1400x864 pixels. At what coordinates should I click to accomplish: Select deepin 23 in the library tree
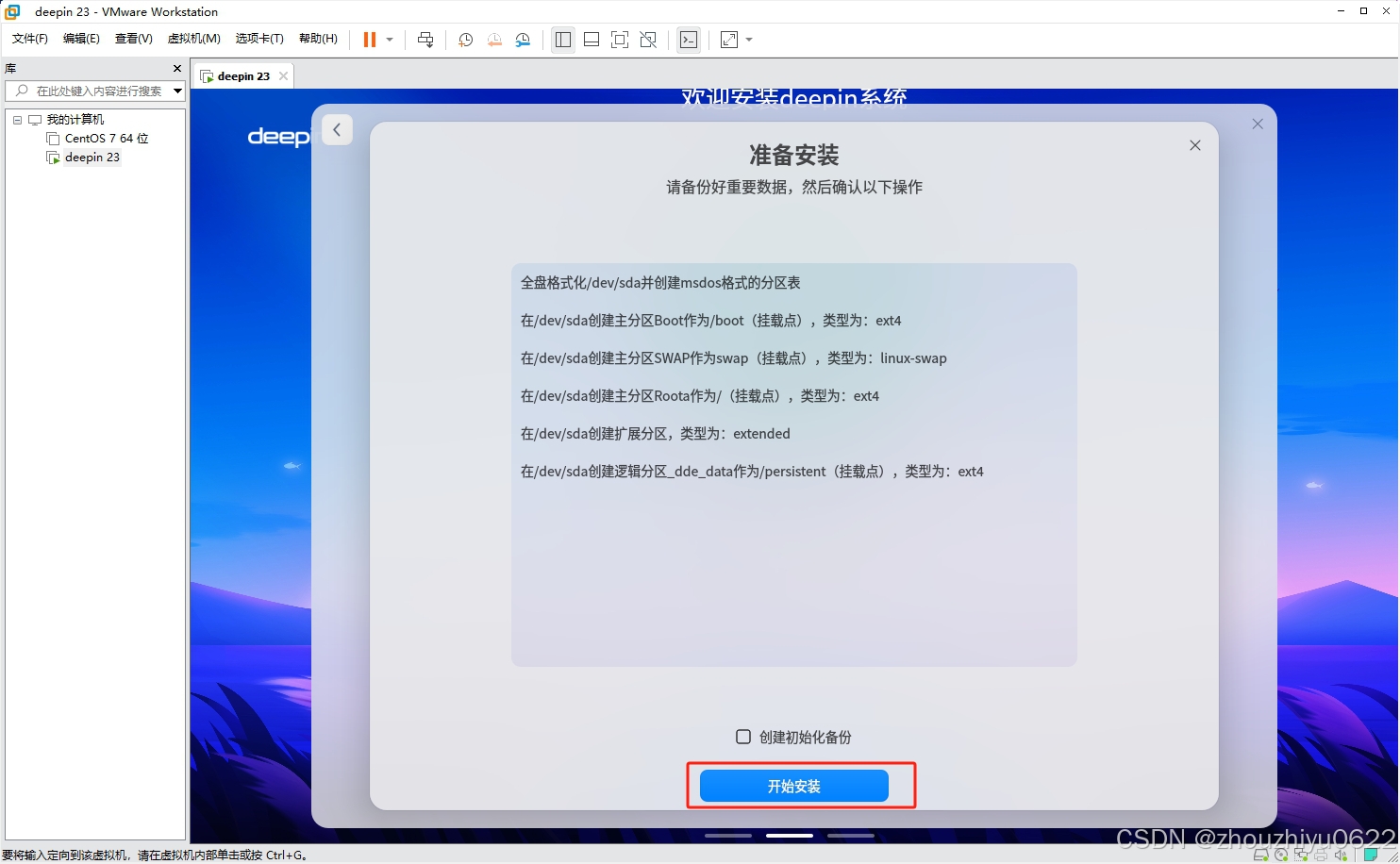[x=92, y=158]
